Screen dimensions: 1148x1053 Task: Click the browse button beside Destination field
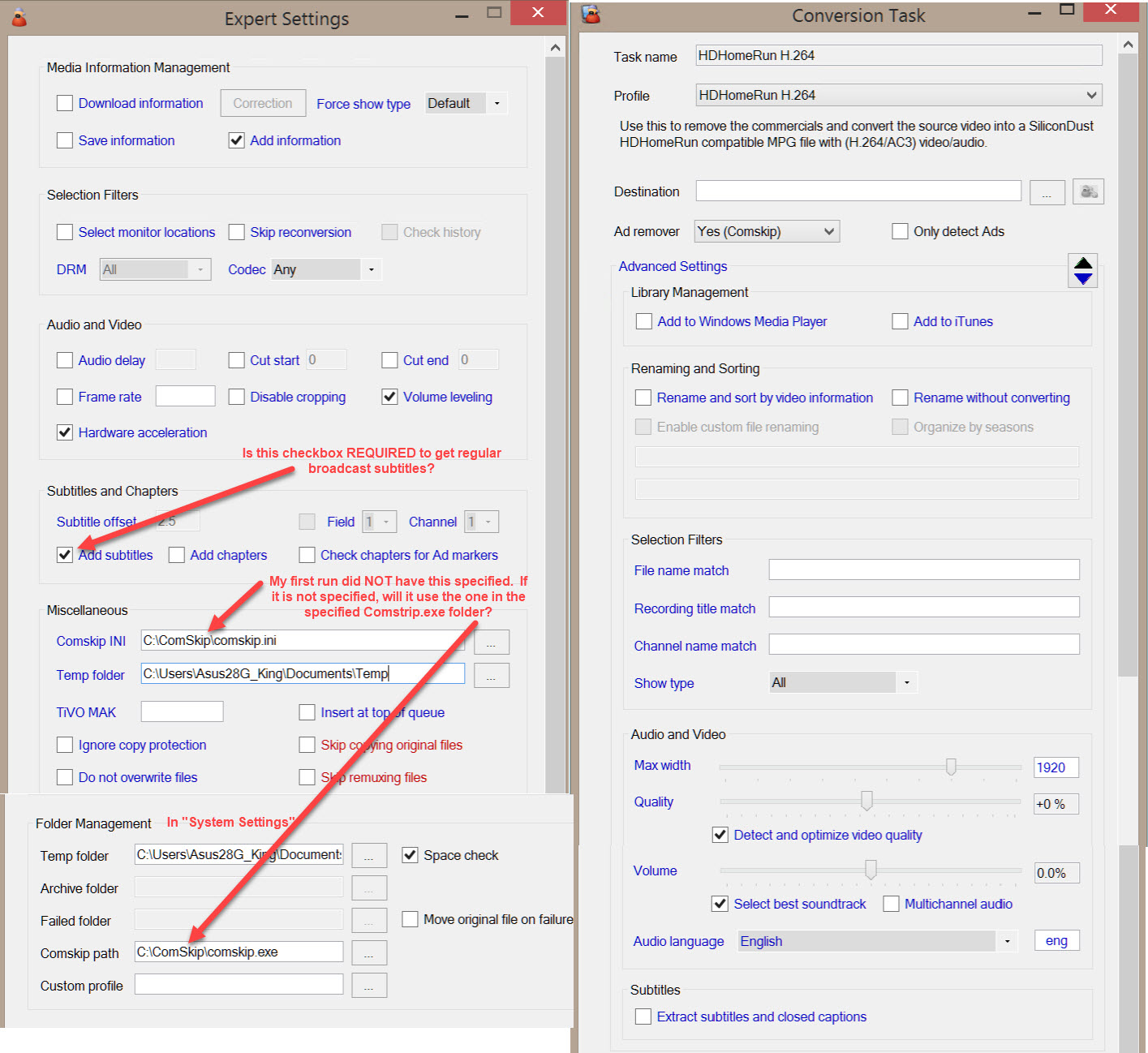pyautogui.click(x=1047, y=193)
